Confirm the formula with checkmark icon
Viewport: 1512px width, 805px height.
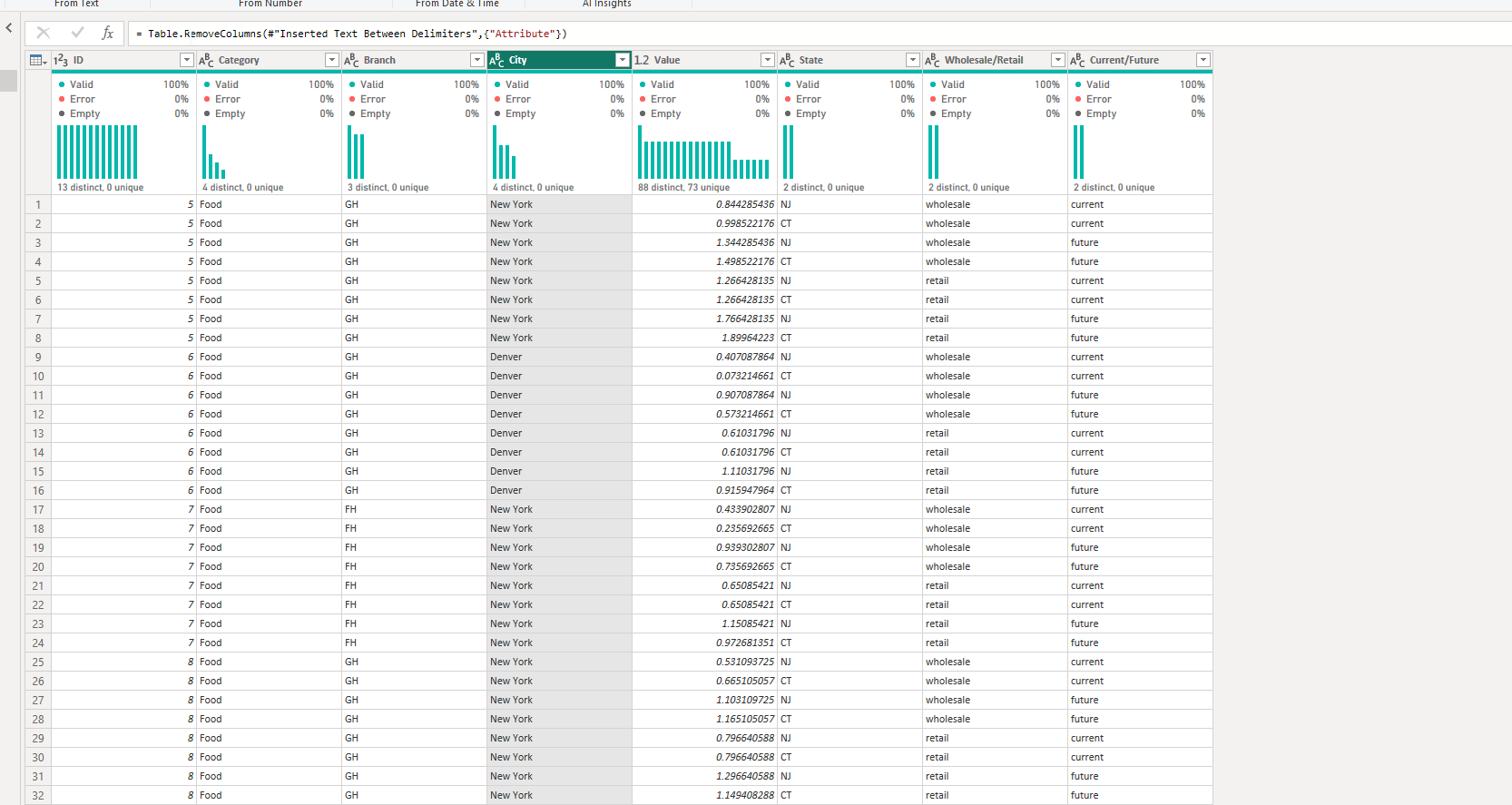tap(77, 33)
